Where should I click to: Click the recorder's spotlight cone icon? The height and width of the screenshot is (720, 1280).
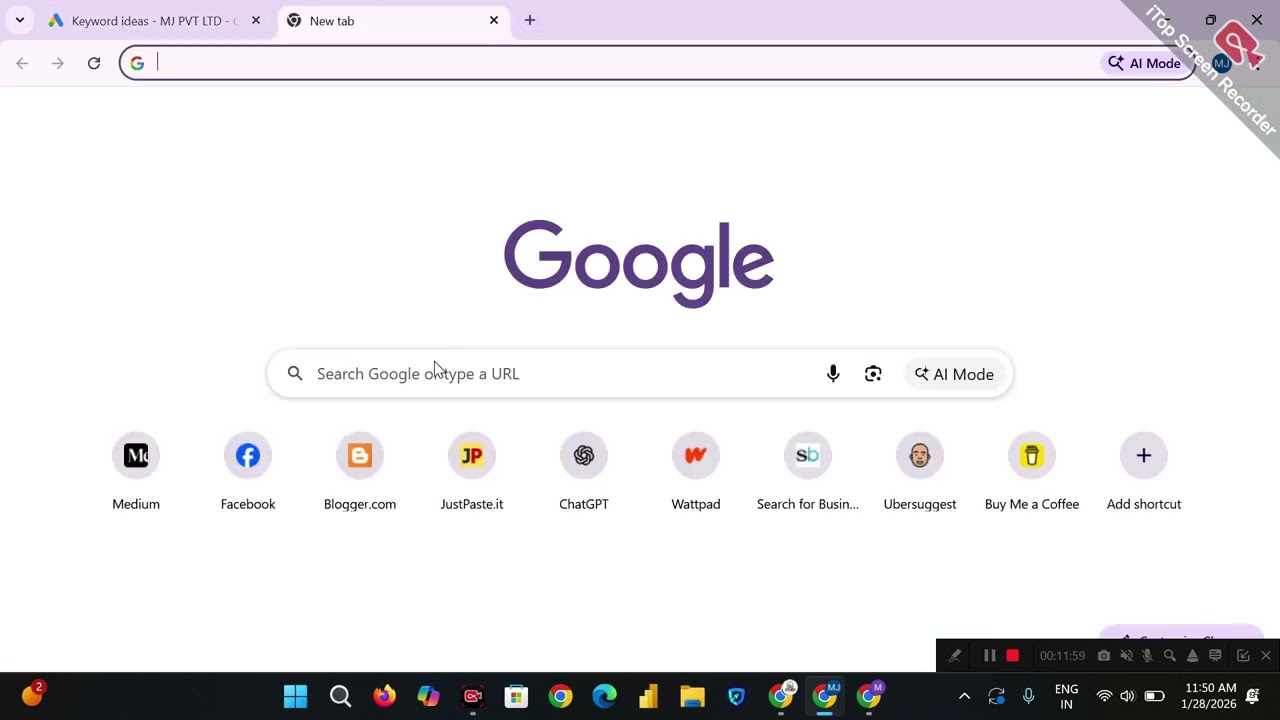pos(1192,656)
